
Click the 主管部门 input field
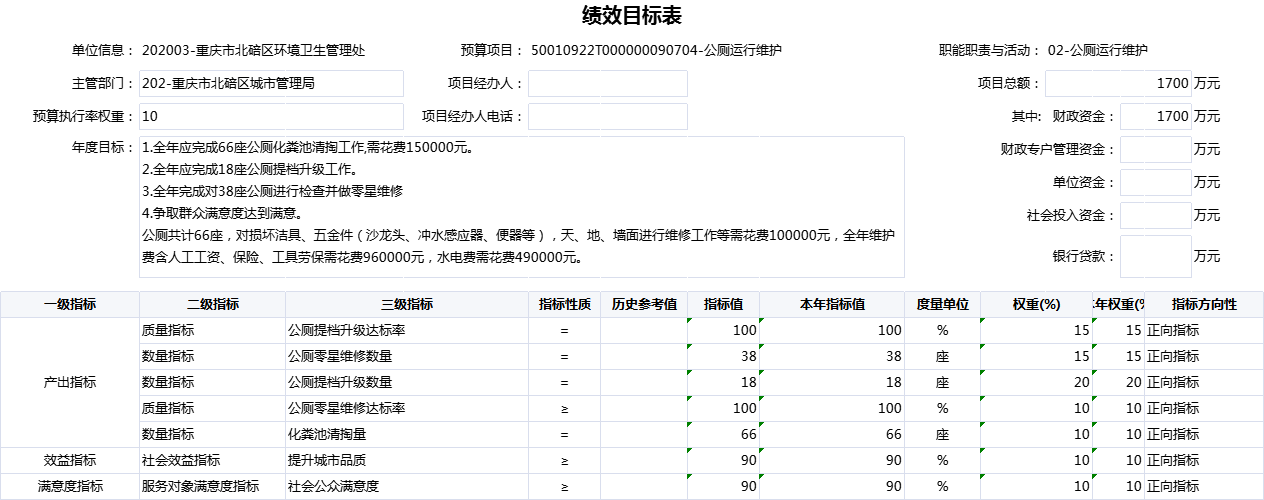271,84
